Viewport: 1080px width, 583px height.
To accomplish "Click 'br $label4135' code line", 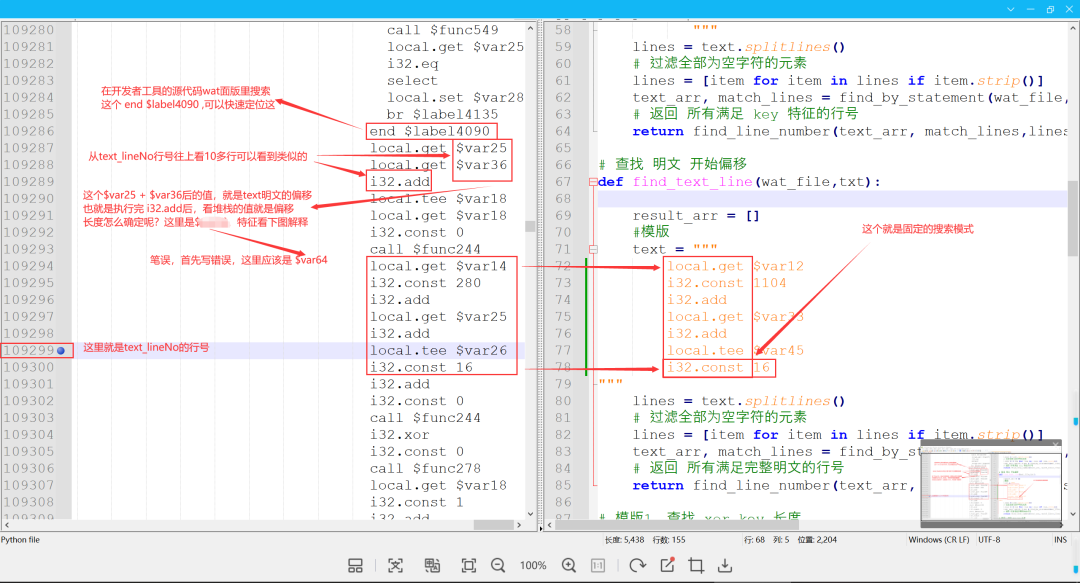I will 442,114.
